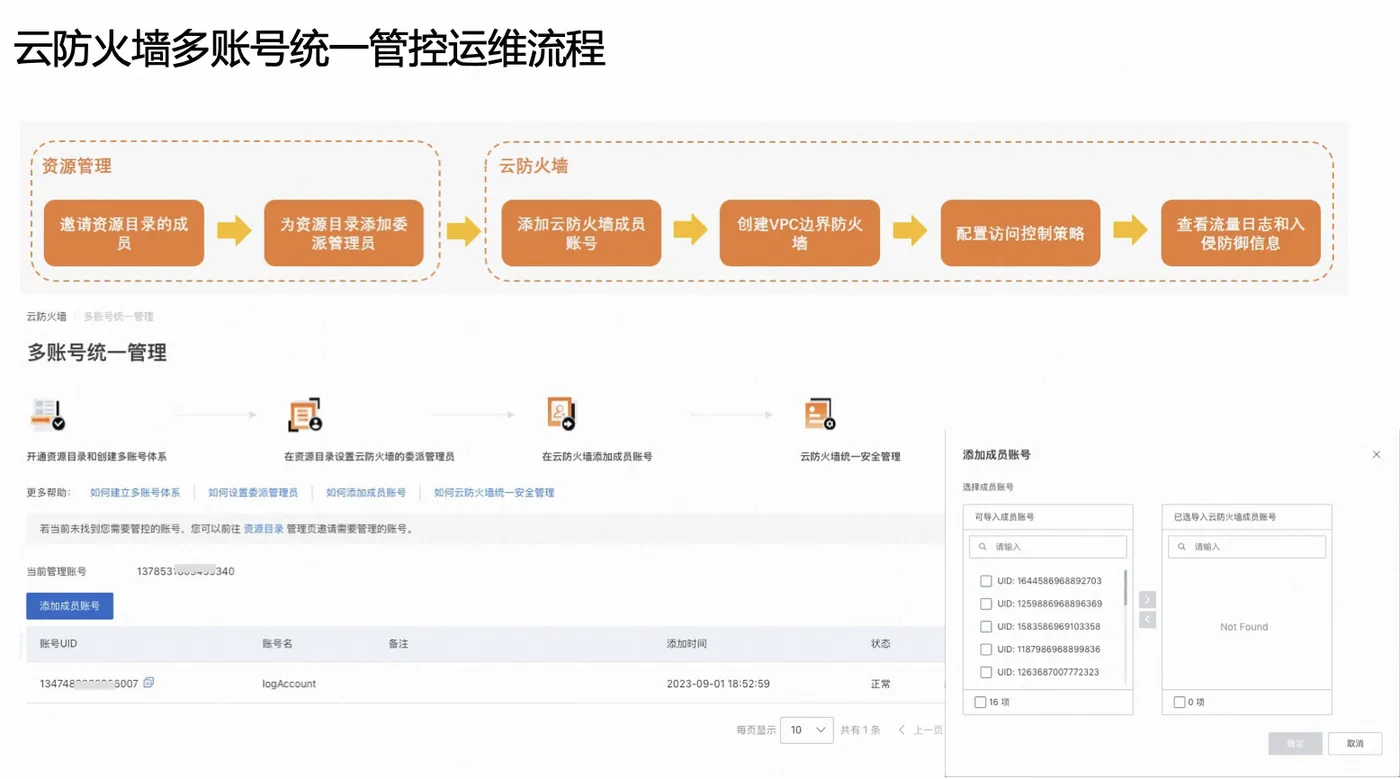This screenshot has width=1400, height=779.
Task: Follow the 资源目录 link in the notice
Action: coord(264,529)
